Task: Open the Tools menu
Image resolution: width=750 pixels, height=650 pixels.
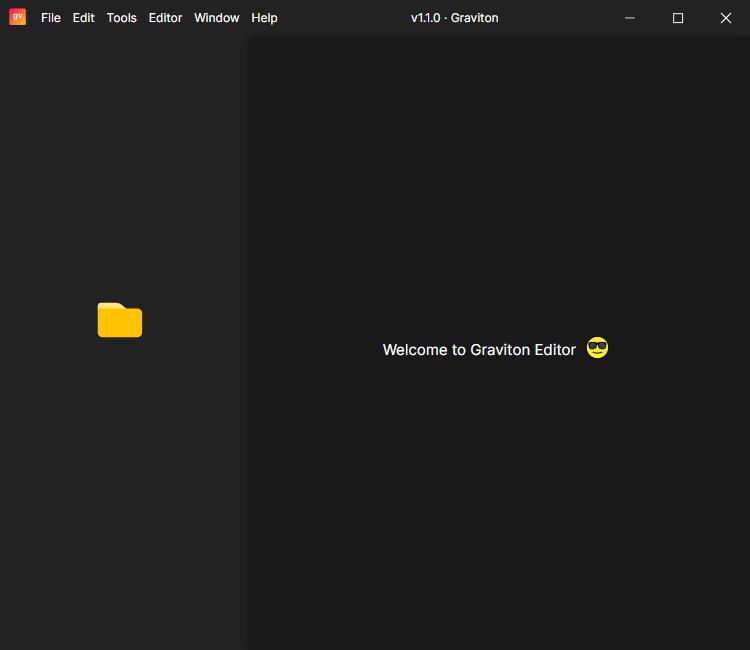Action: (x=121, y=18)
